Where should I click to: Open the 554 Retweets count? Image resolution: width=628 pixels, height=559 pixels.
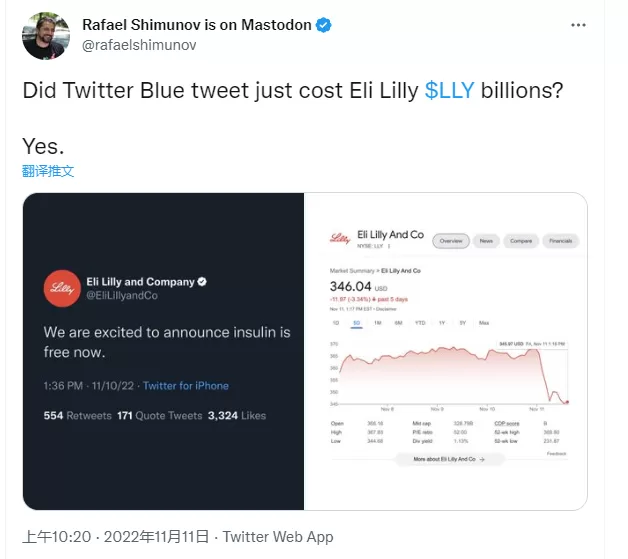[x=78, y=416]
